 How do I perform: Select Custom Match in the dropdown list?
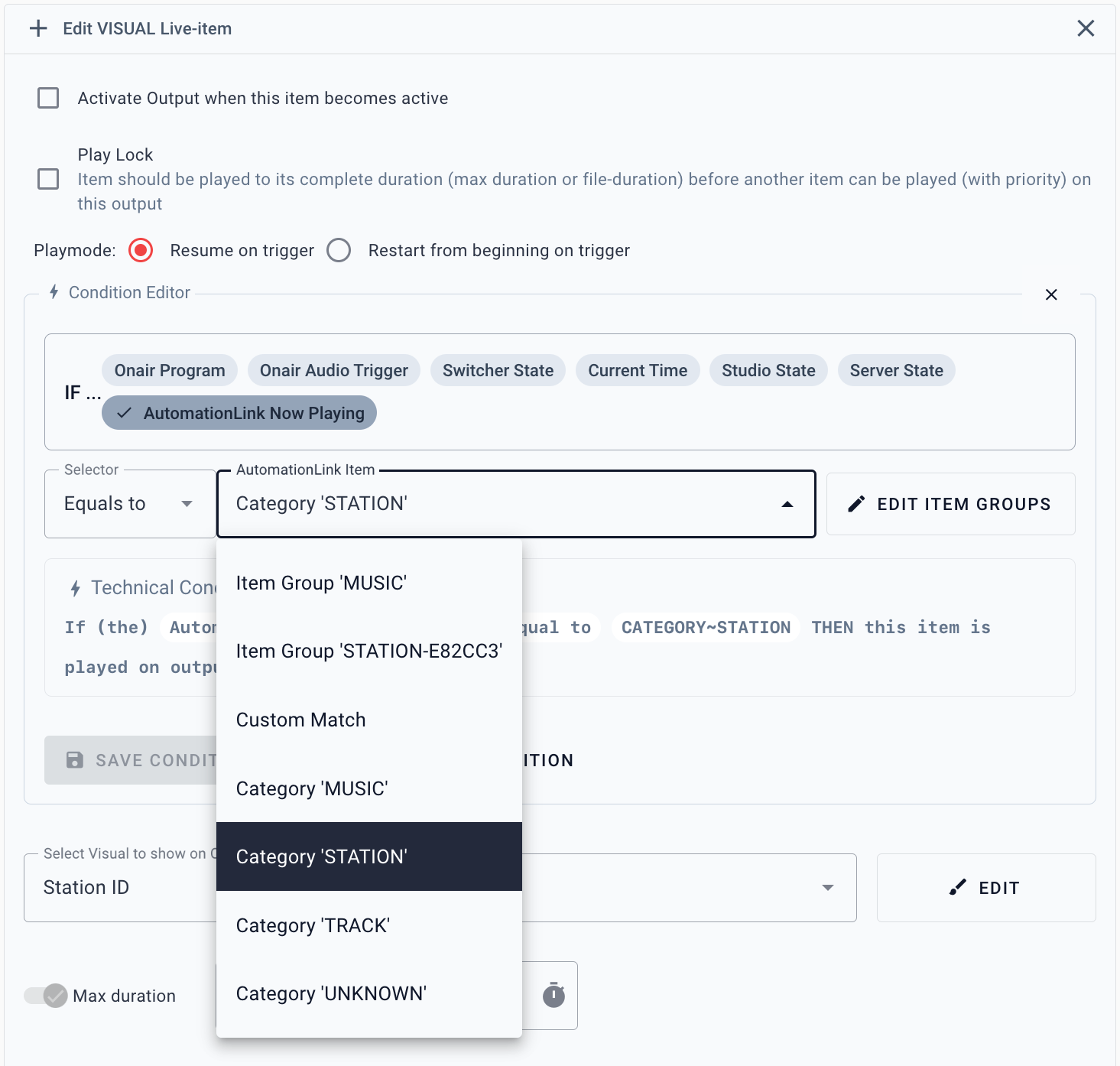click(x=301, y=720)
